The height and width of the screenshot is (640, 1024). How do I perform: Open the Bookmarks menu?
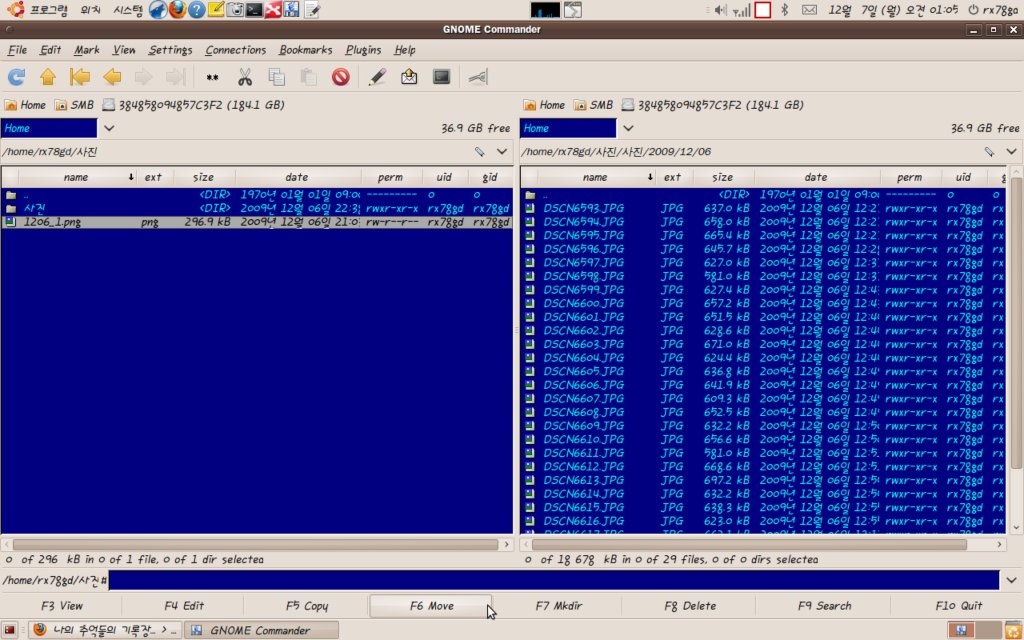(306, 50)
